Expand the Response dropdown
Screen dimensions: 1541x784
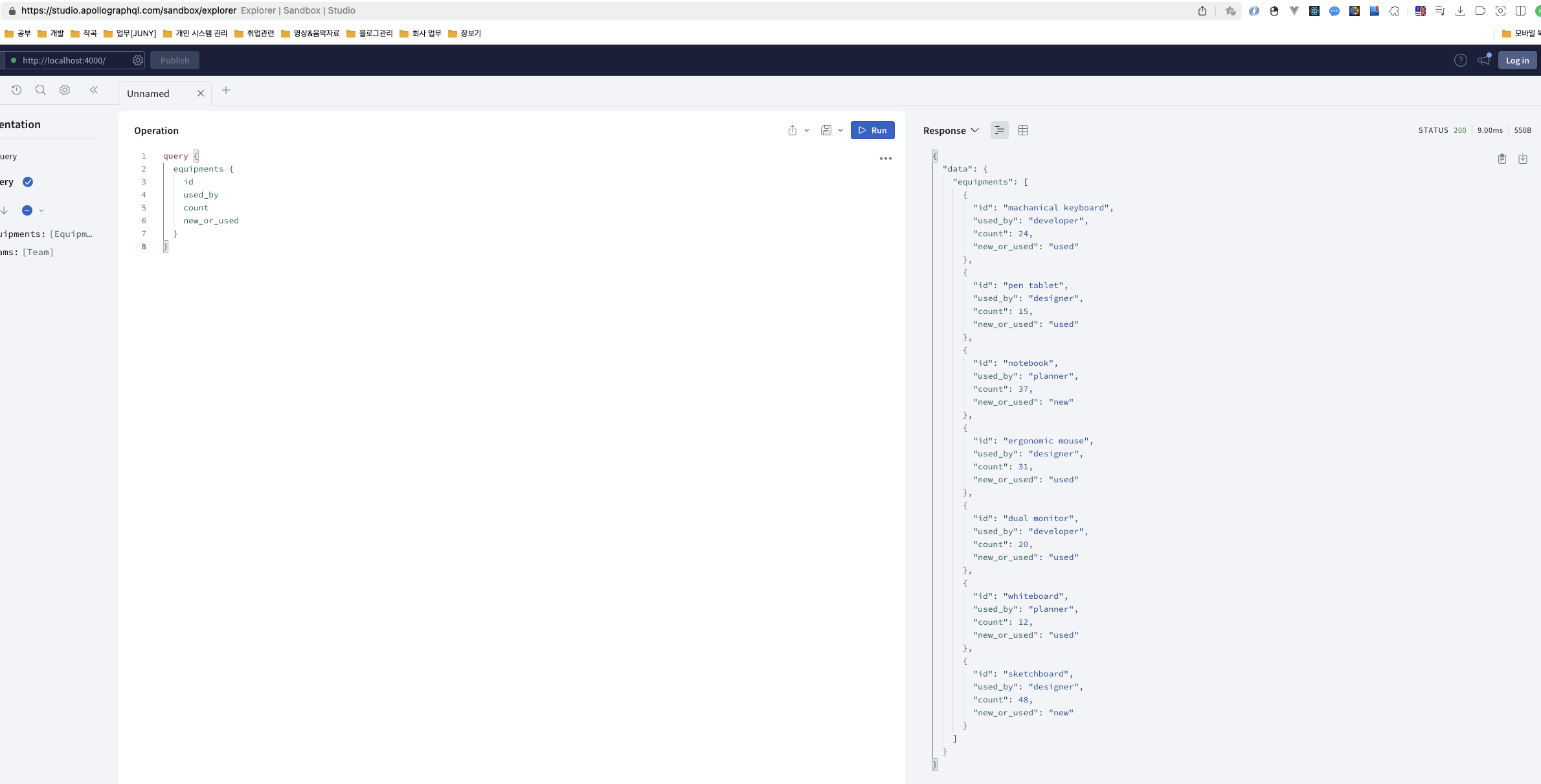(950, 130)
